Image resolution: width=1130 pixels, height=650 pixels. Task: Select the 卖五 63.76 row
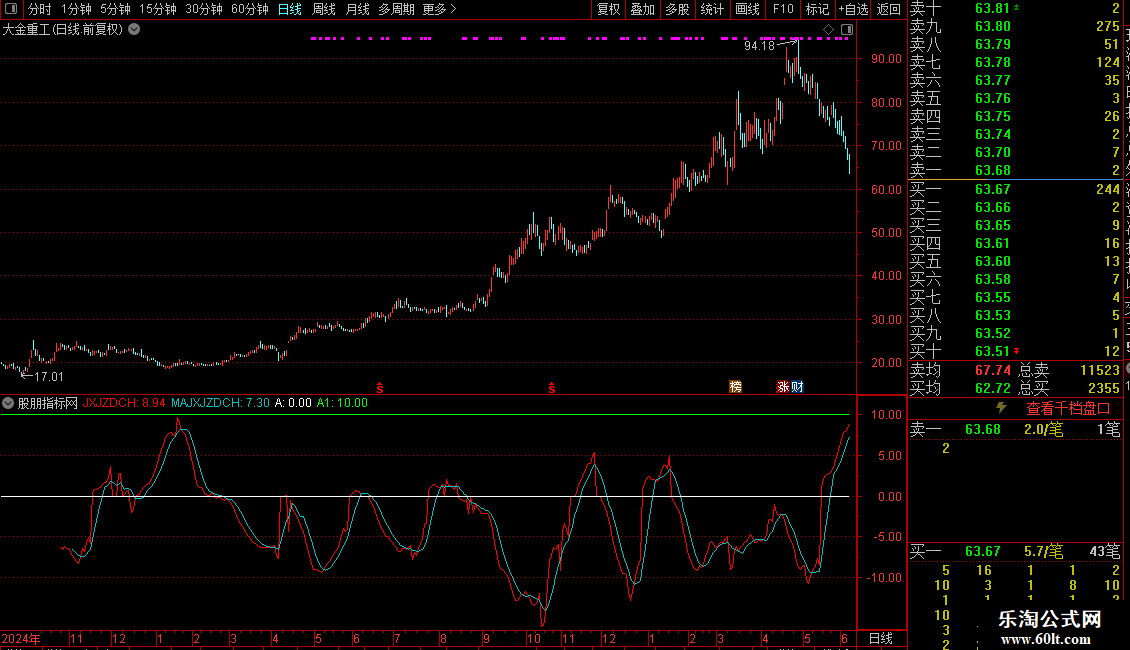(x=1015, y=98)
